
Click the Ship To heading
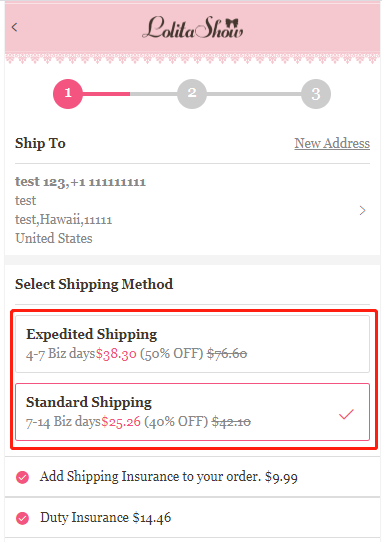(40, 143)
